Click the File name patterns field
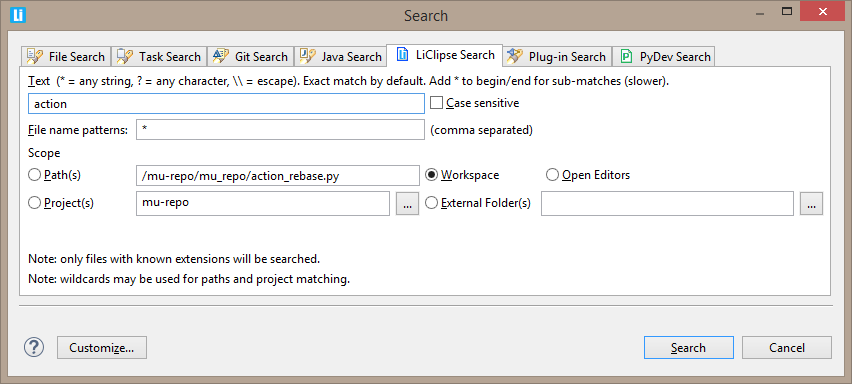 coord(280,130)
